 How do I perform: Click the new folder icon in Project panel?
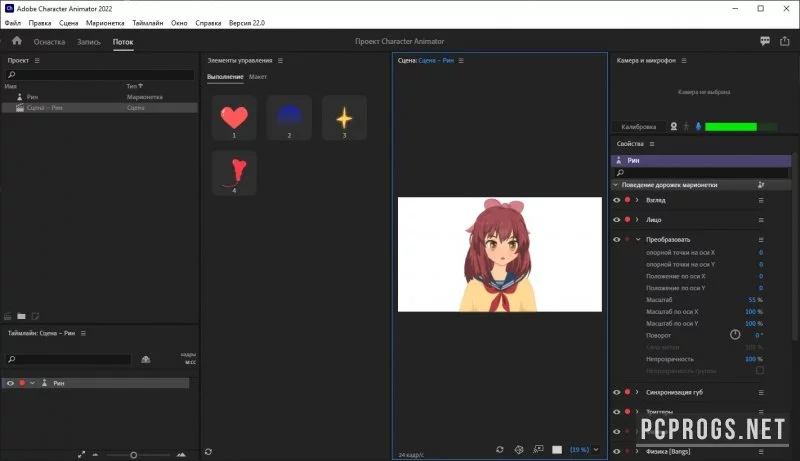[x=21, y=316]
